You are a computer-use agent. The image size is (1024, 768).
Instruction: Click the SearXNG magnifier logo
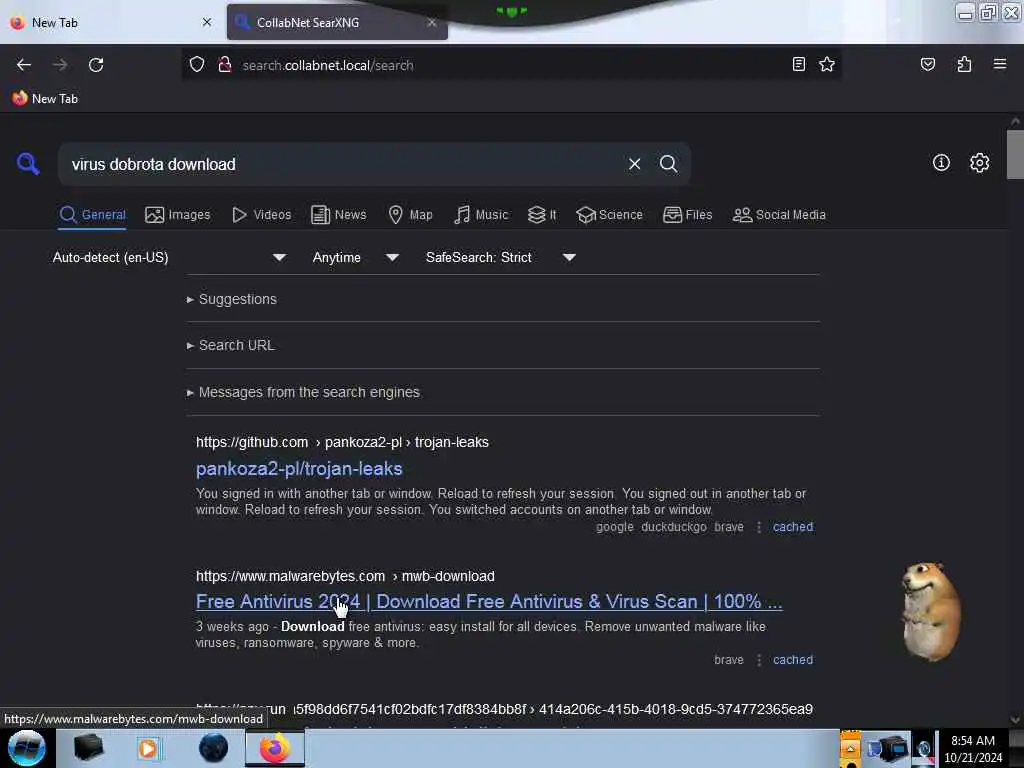[x=27, y=163]
